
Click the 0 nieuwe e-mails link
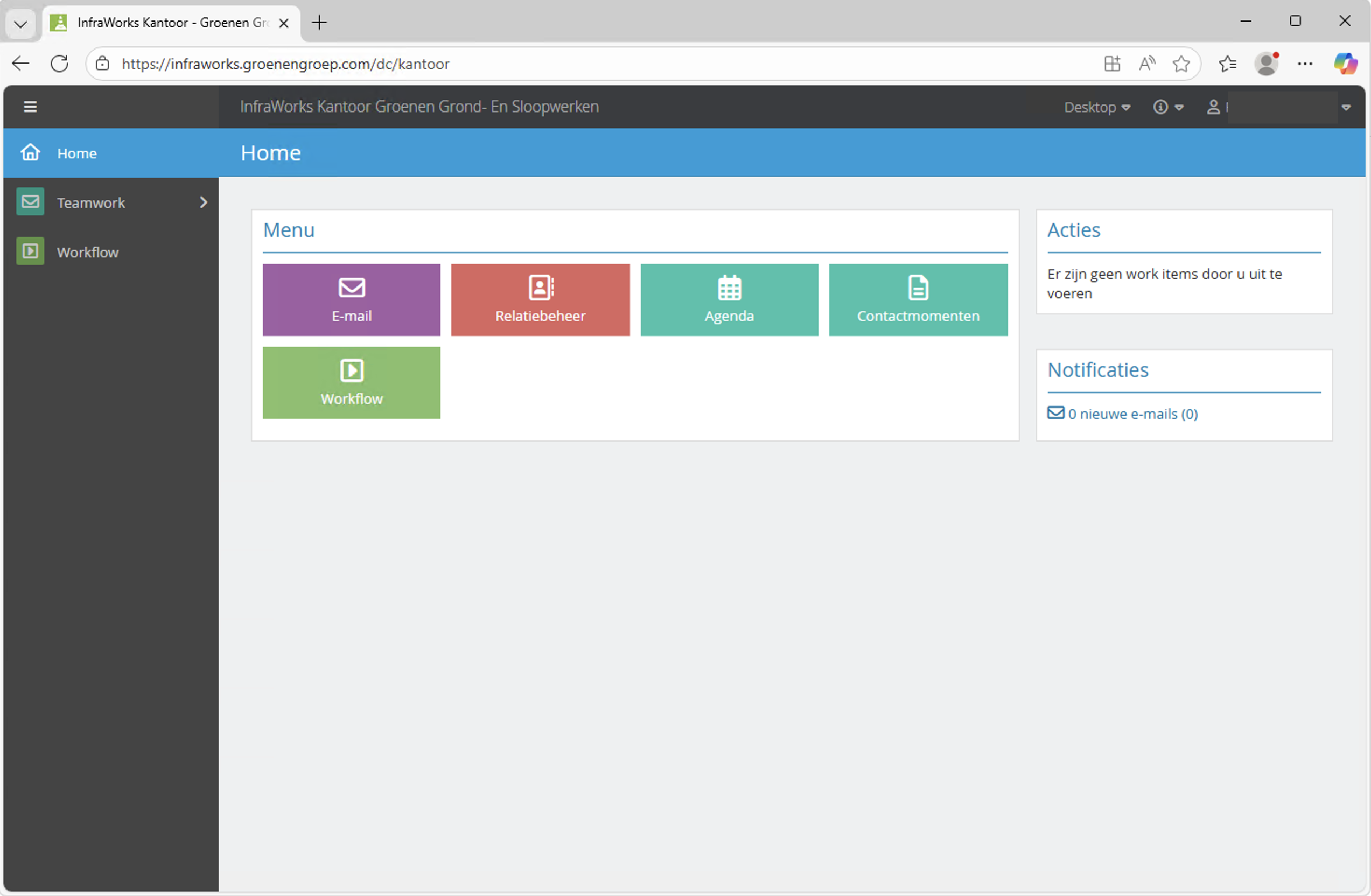point(1132,414)
